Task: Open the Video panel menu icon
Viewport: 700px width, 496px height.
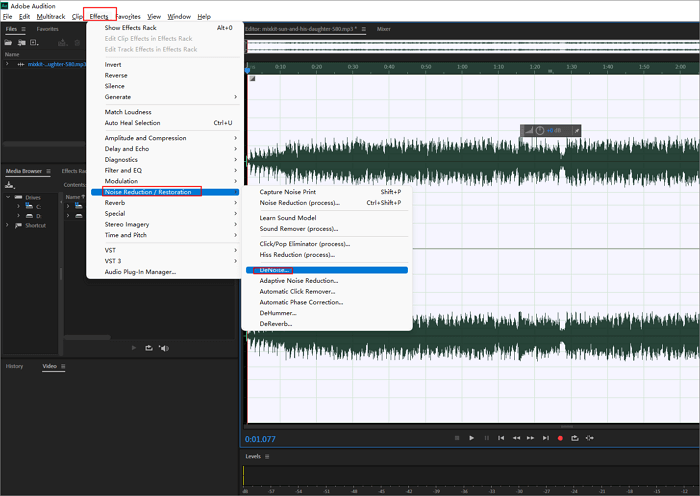Action: pos(63,366)
